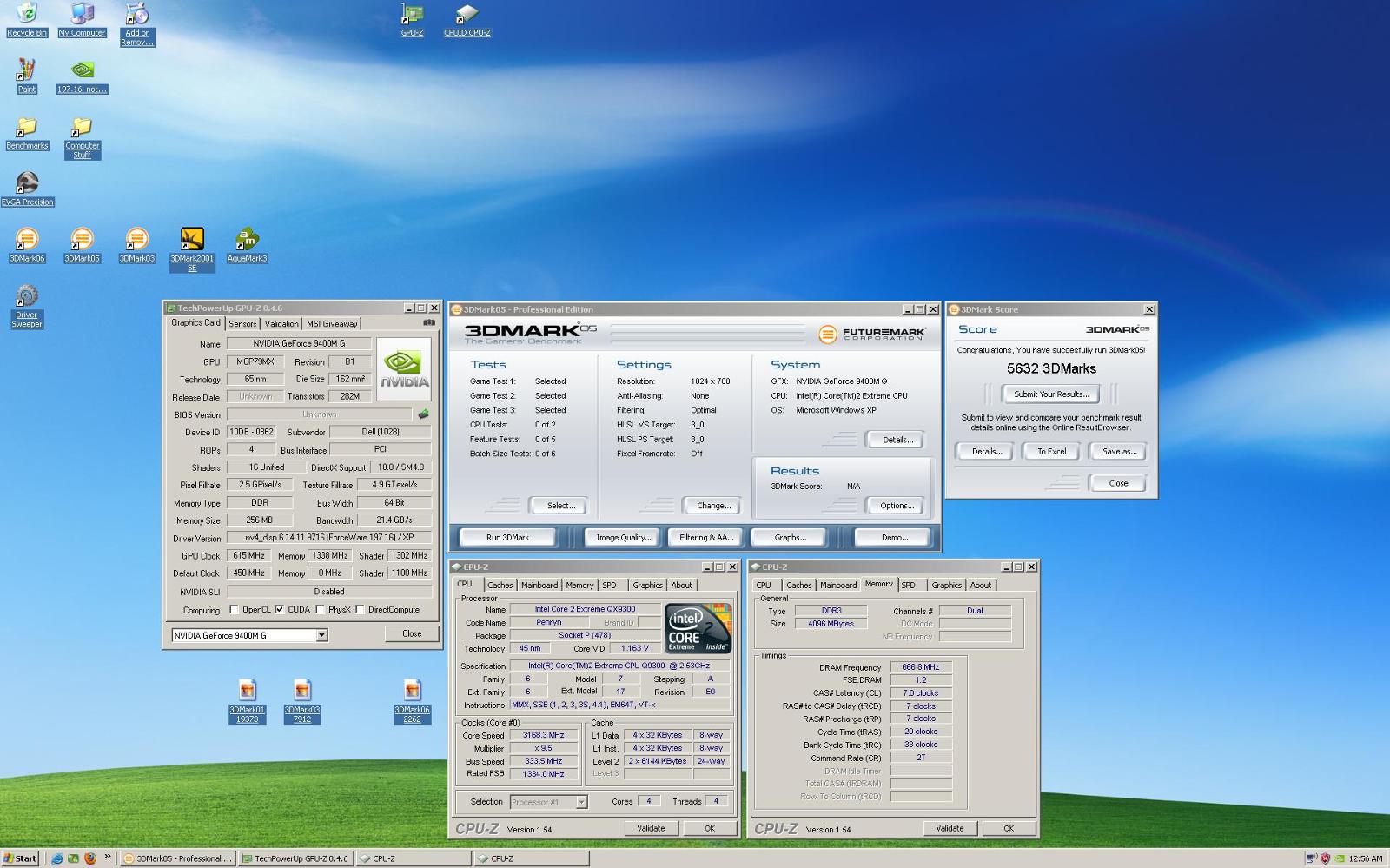Click the Filtering & AA button
Image resolution: width=1390 pixels, height=868 pixels.
pyautogui.click(x=705, y=537)
